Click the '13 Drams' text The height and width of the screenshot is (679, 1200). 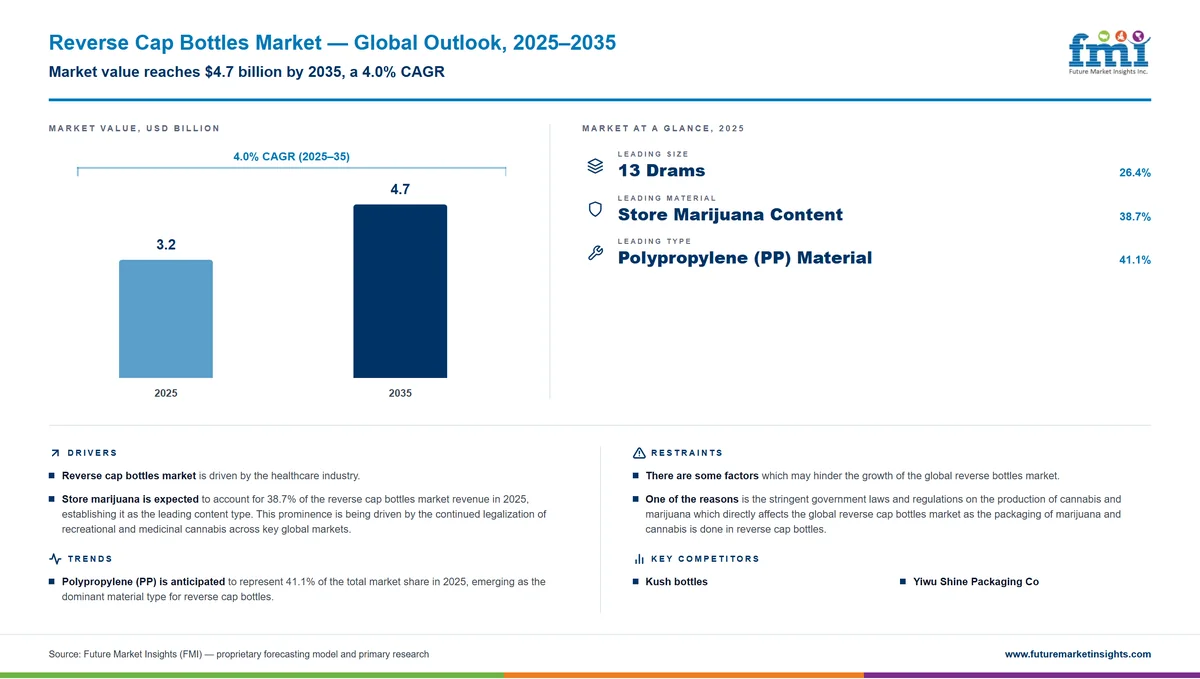[x=661, y=171]
